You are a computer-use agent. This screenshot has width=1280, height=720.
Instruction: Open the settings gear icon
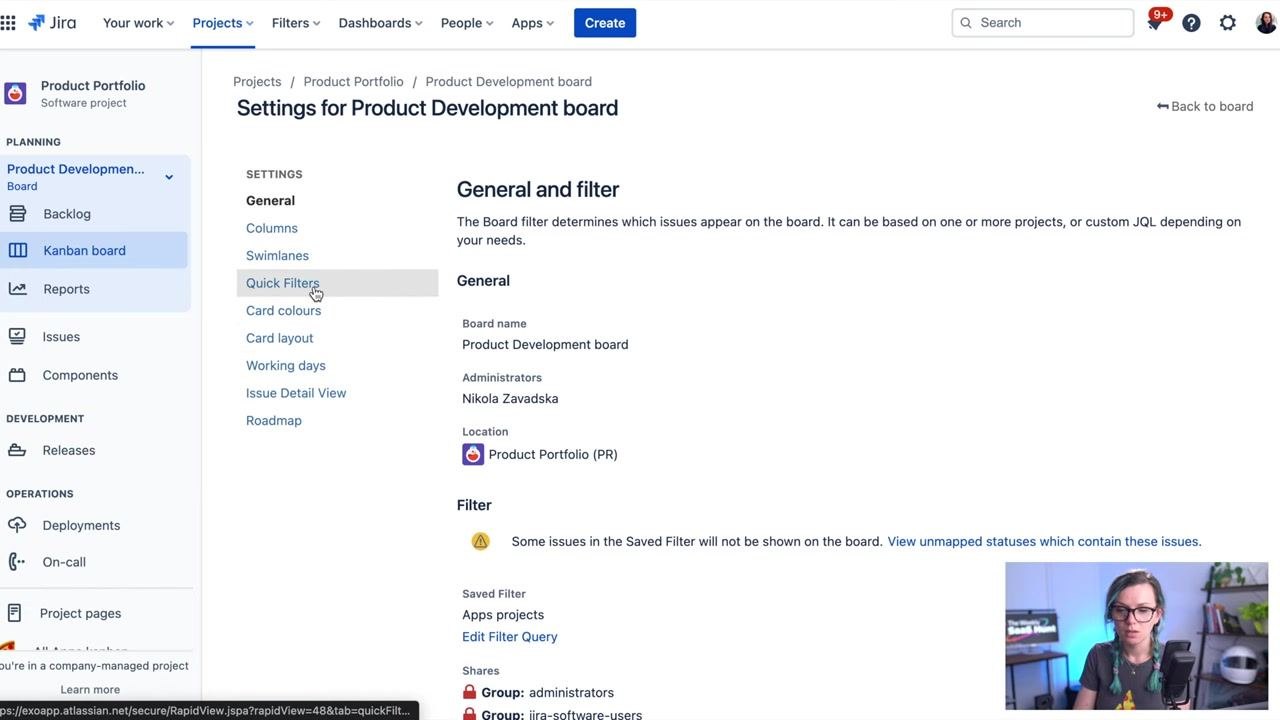point(1228,23)
